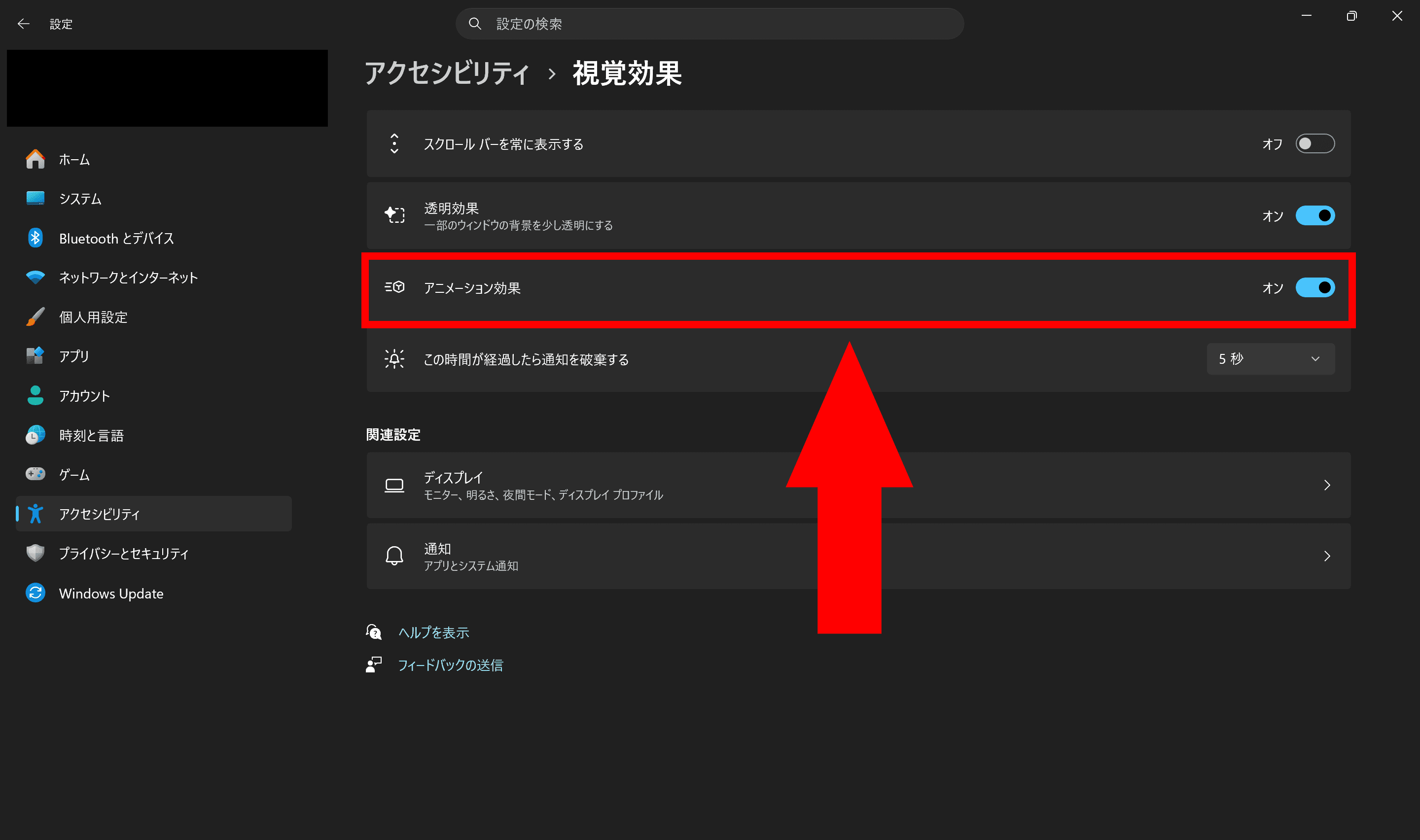Viewport: 1420px width, 840px height.
Task: Click the scroll bar setting icon
Action: tap(394, 144)
